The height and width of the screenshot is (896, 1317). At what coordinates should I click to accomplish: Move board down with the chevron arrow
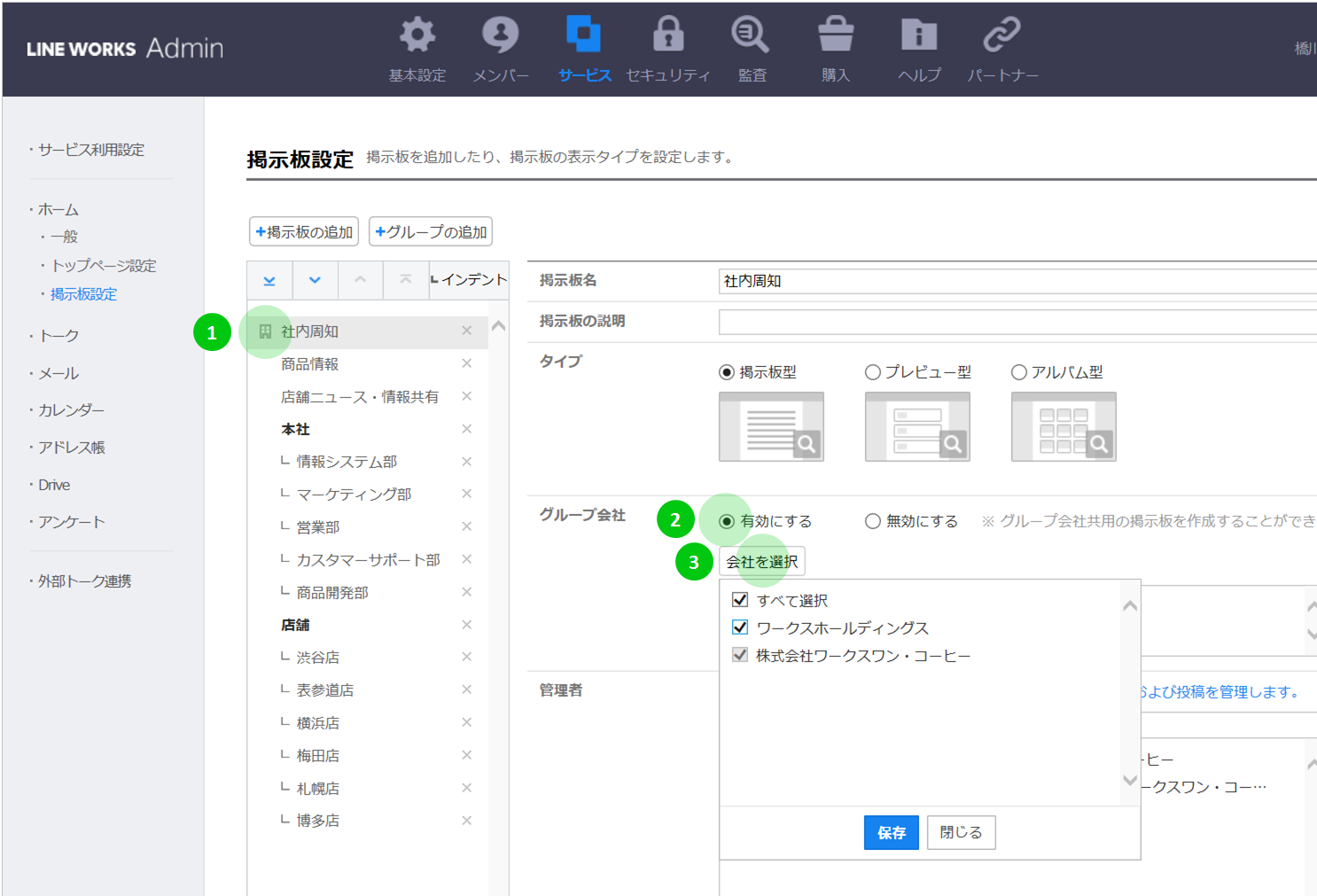(315, 280)
